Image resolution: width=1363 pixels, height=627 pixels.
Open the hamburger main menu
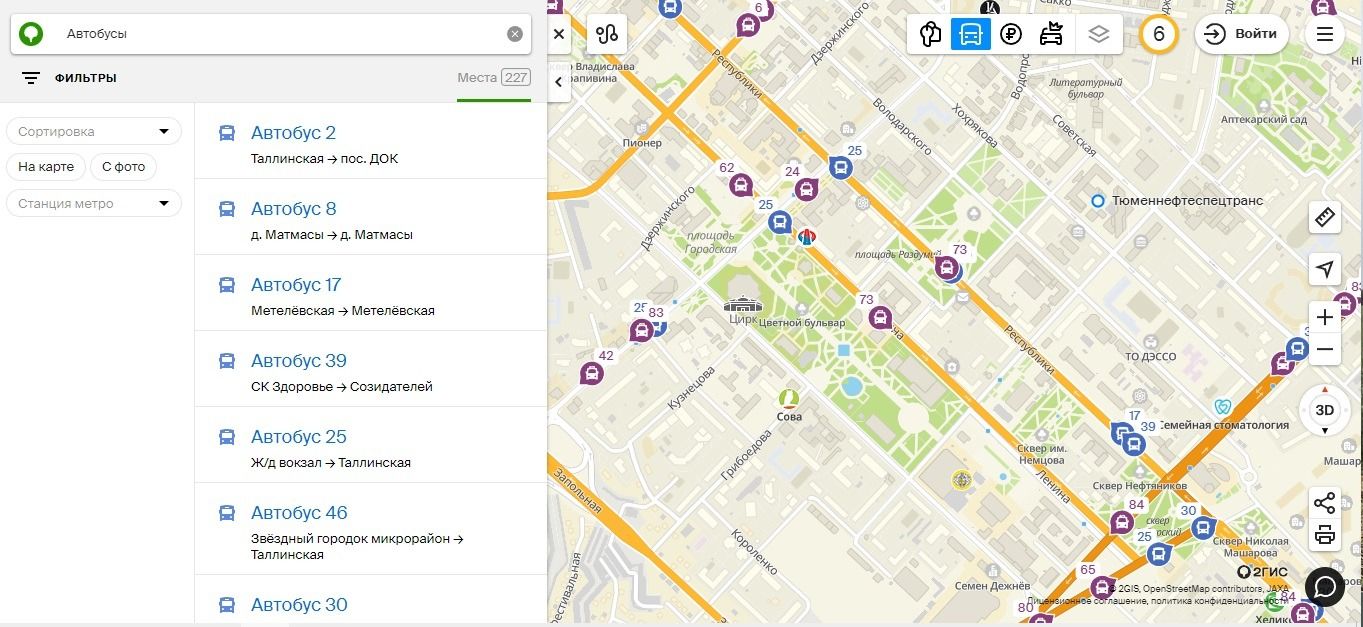point(1325,34)
